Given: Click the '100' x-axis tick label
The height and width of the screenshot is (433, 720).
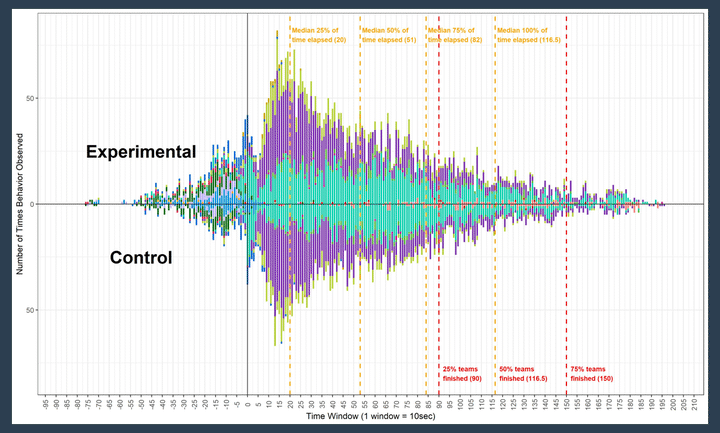Looking at the screenshot, I should coord(461,404).
